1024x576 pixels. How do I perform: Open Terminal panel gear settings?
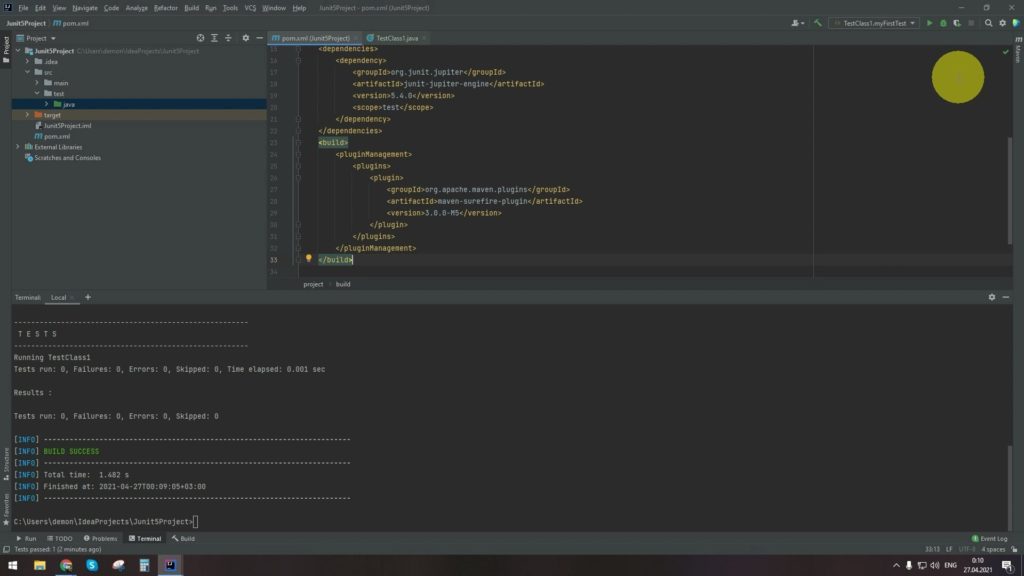tap(991, 297)
